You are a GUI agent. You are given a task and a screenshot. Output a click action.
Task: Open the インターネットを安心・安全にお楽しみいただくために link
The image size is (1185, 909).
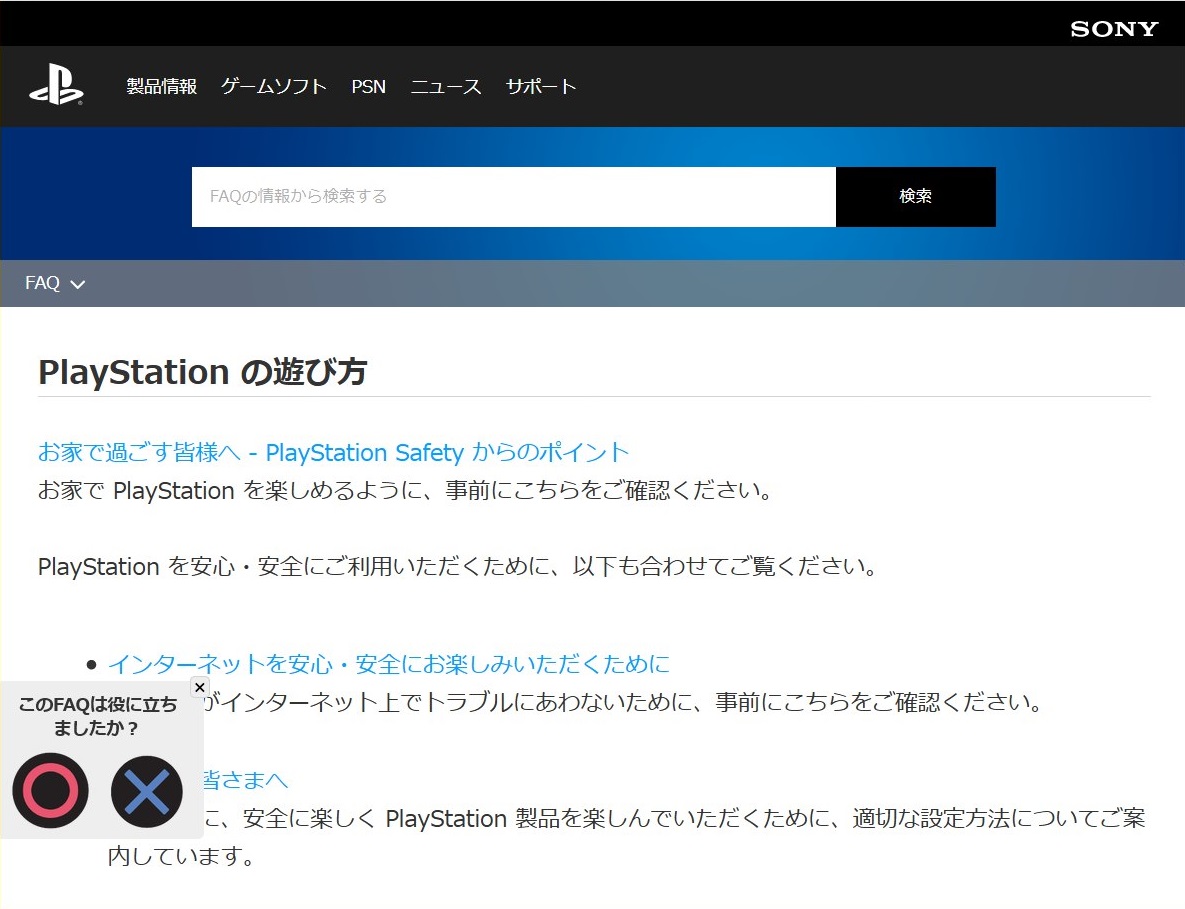pos(388,664)
